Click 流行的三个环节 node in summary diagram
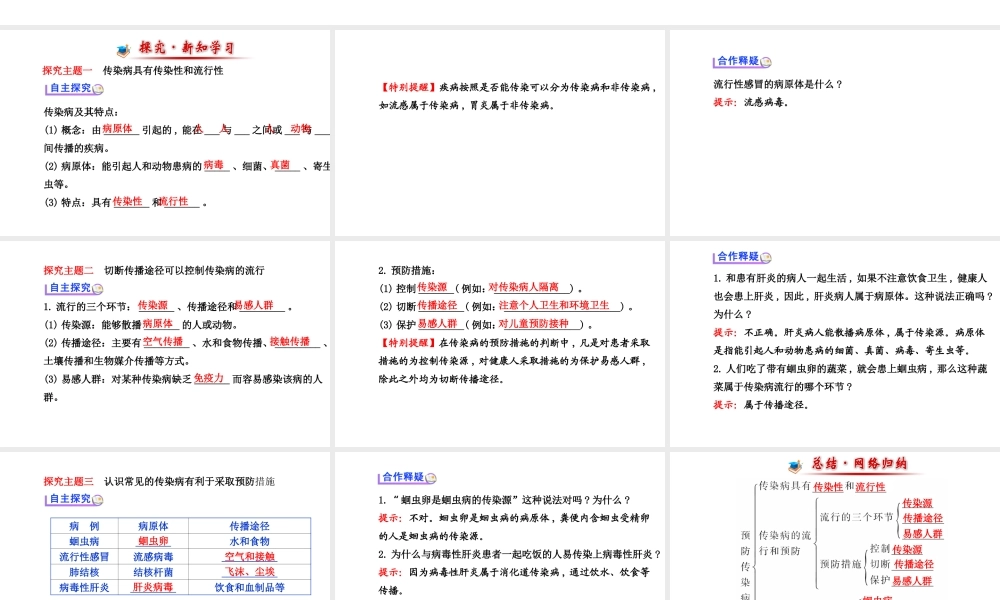1000x600 pixels. [x=856, y=517]
